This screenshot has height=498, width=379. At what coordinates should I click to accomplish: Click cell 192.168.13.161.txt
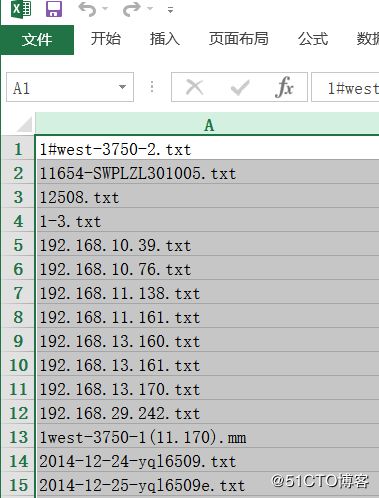pyautogui.click(x=207, y=365)
